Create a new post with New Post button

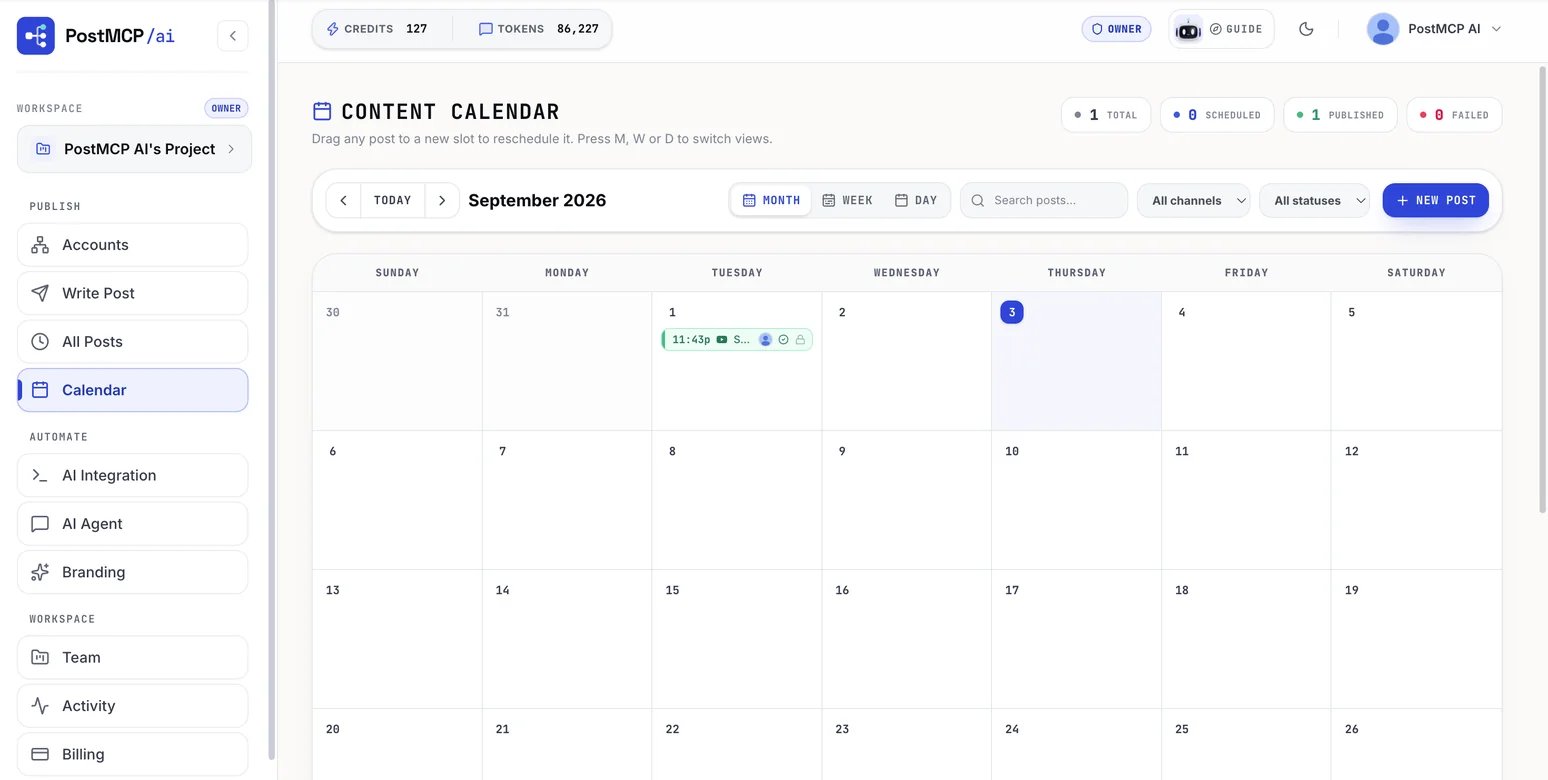click(x=1436, y=200)
